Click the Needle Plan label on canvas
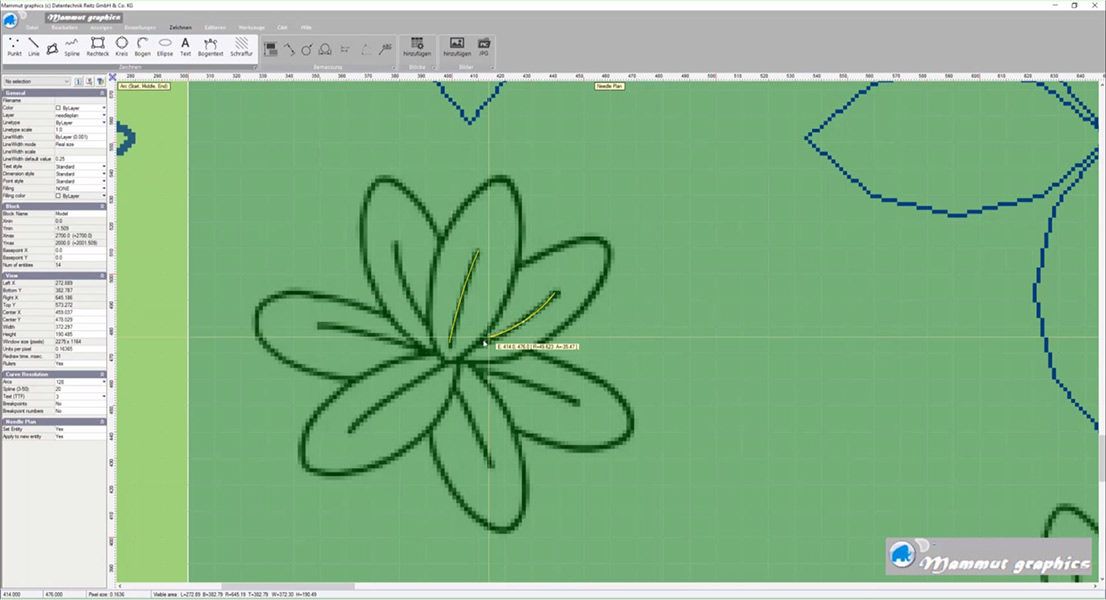This screenshot has width=1106, height=600. coord(609,86)
